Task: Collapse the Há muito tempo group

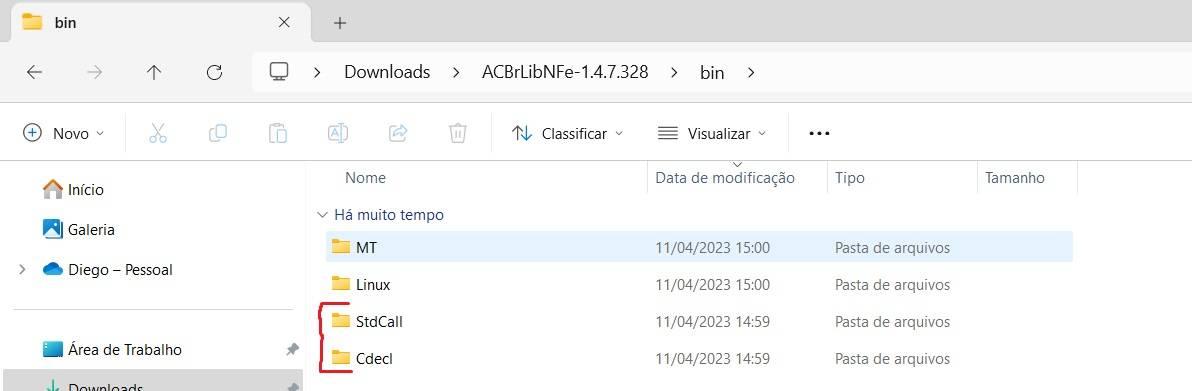Action: (x=322, y=215)
